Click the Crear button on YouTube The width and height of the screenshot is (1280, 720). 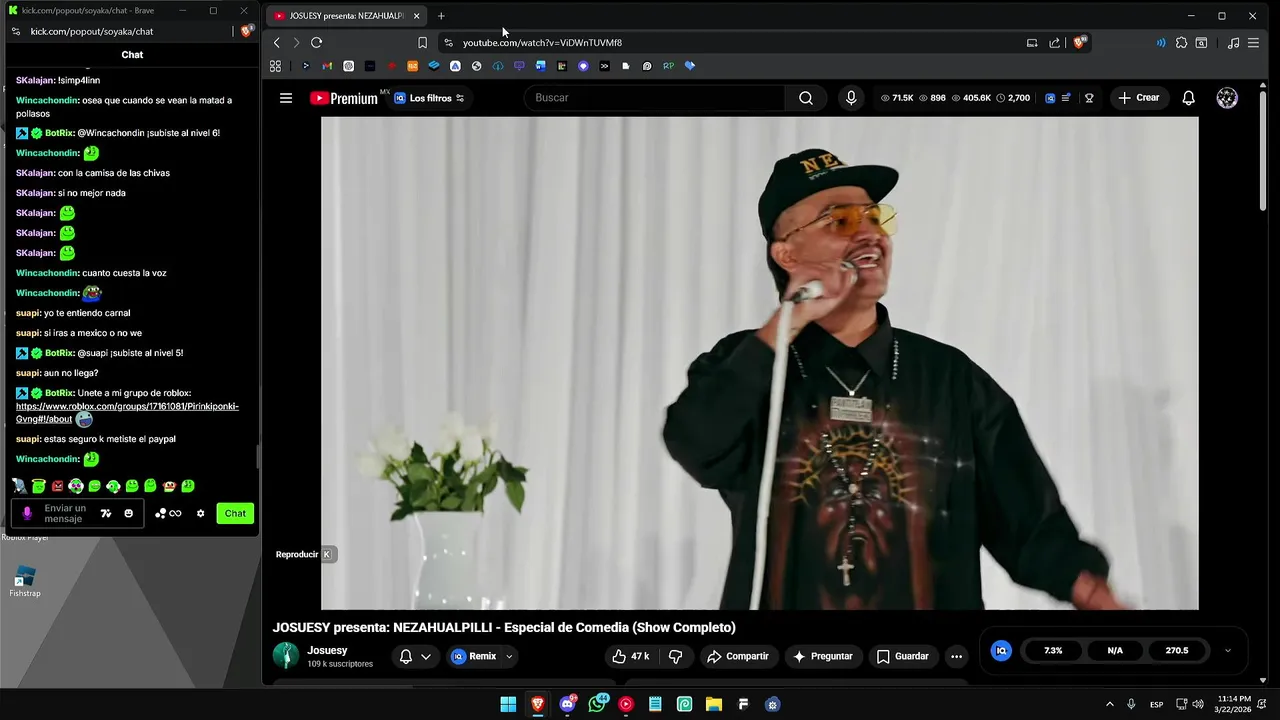tap(1139, 98)
